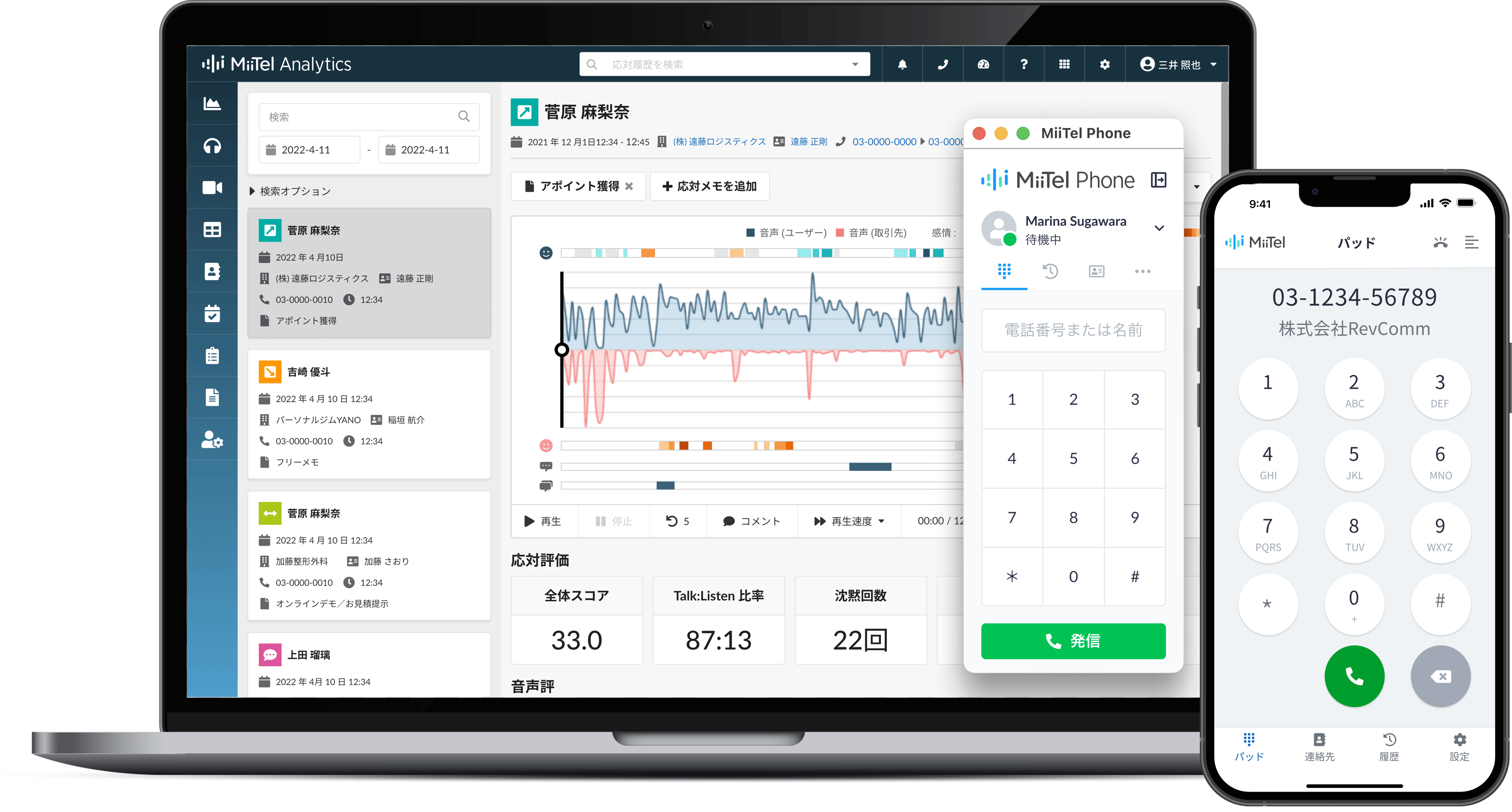Open the user settings sidebar icon

point(212,440)
